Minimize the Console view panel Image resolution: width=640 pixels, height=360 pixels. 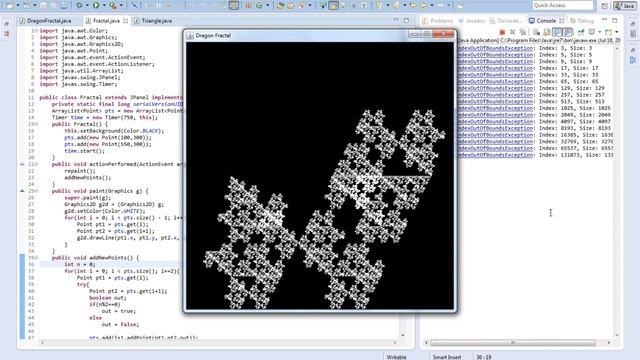[x=604, y=20]
